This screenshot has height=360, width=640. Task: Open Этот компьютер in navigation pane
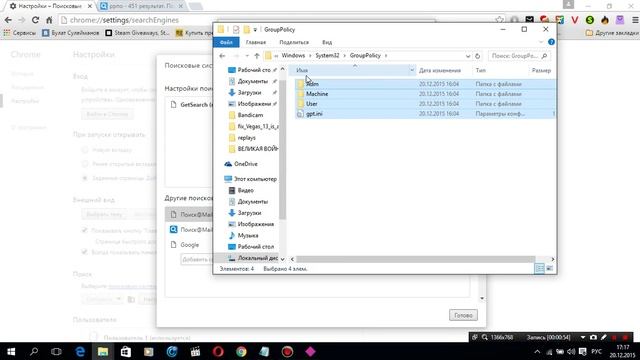point(250,179)
